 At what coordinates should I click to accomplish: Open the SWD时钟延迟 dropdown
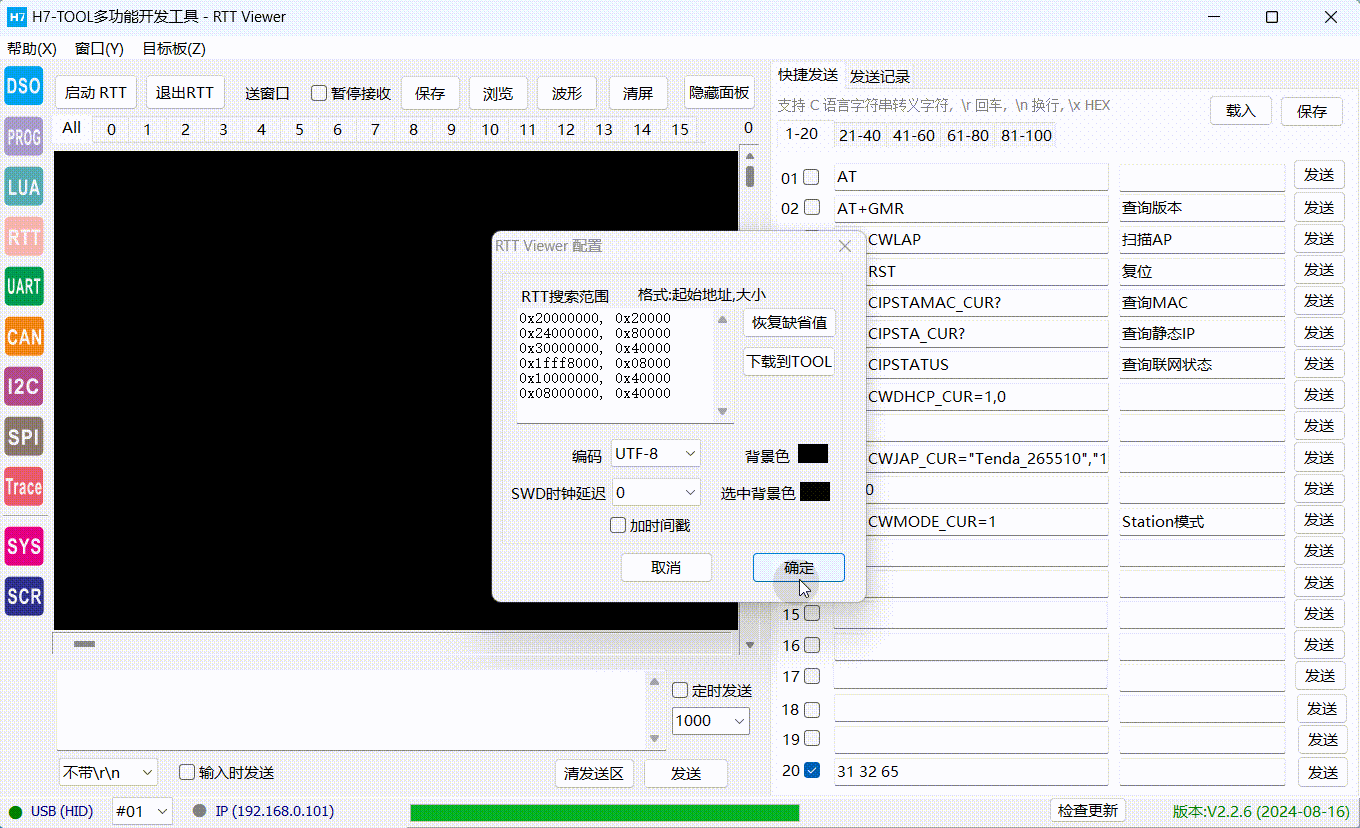[656, 493]
